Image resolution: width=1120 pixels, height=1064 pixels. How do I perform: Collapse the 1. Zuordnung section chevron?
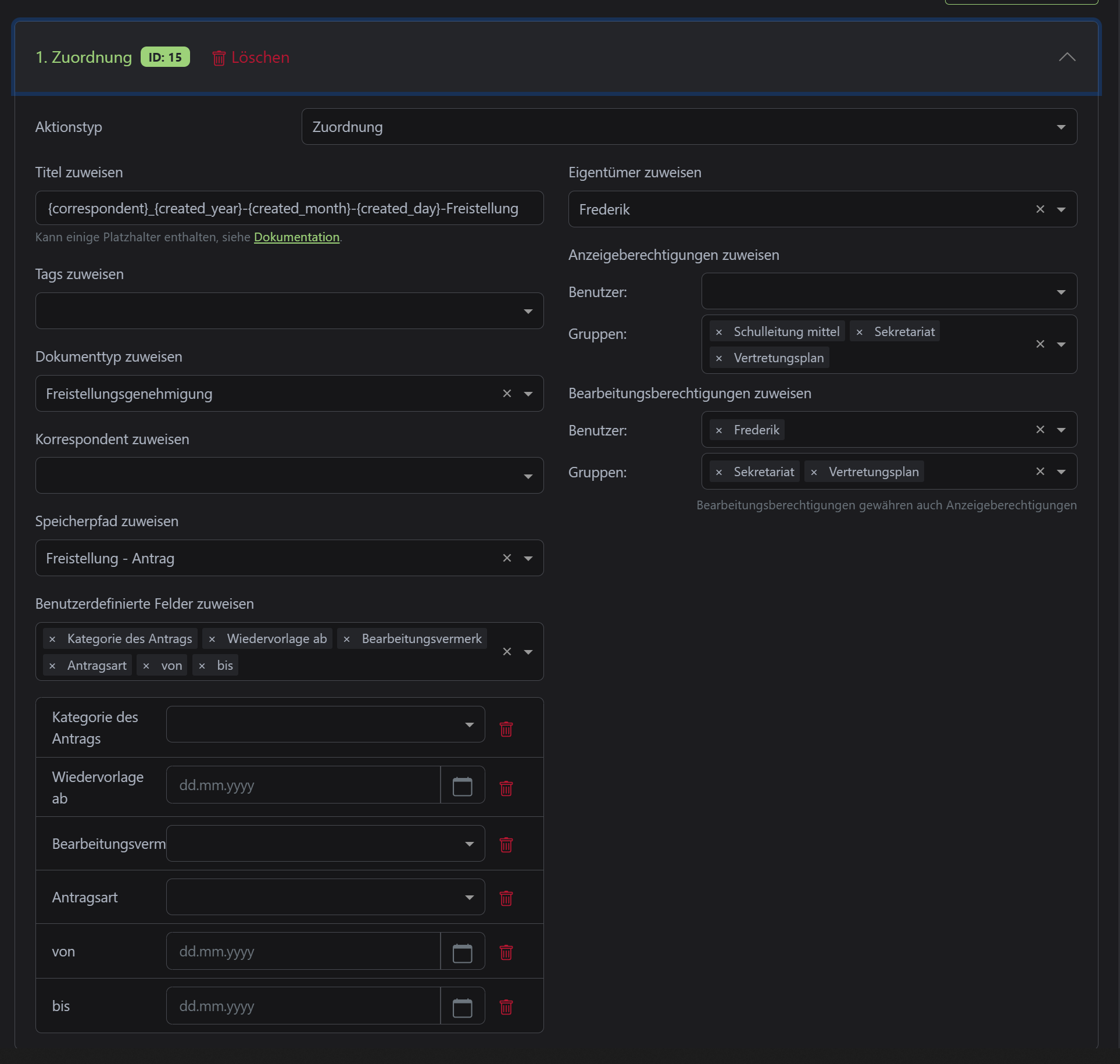(x=1067, y=57)
